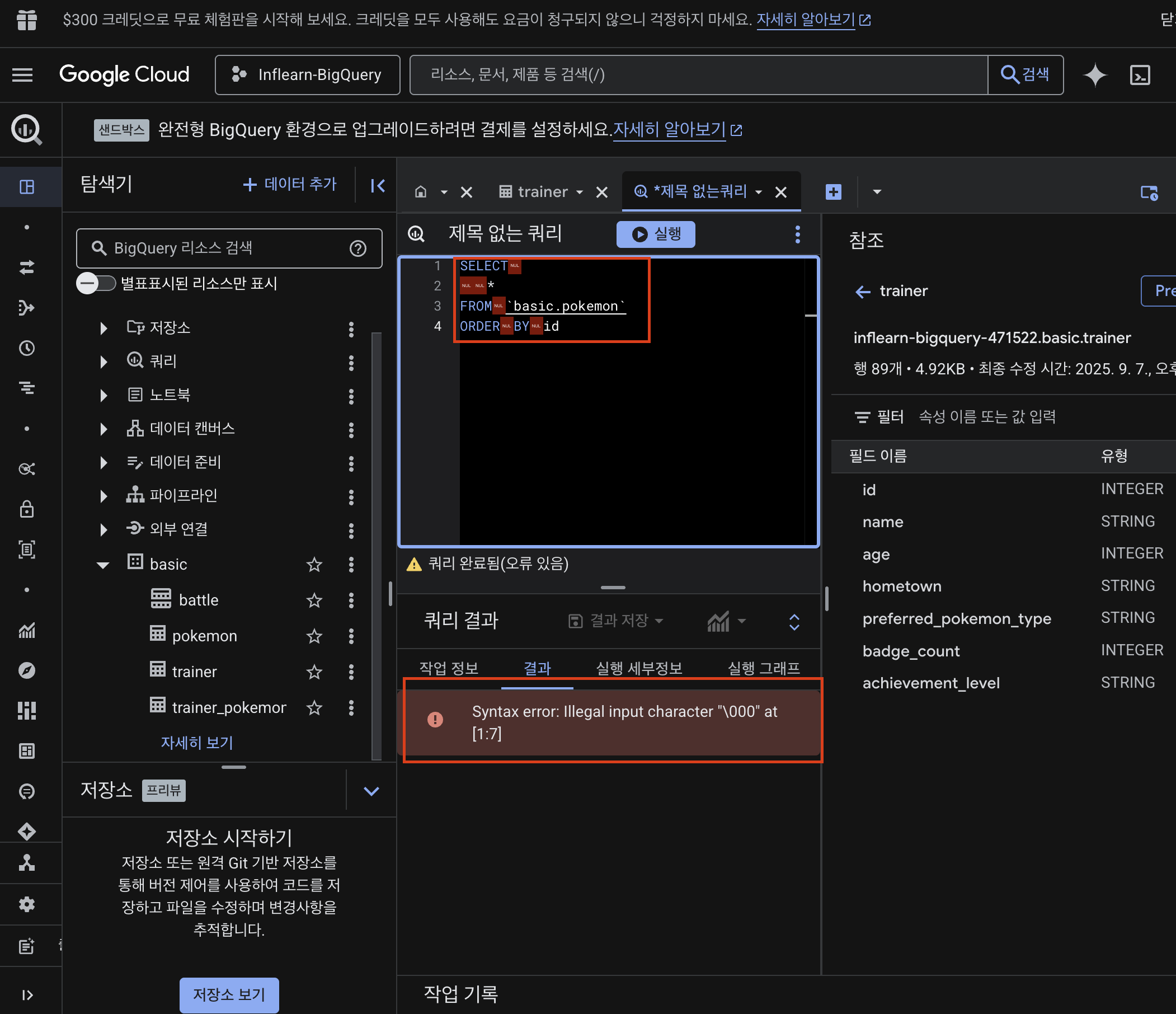
Task: Open more options for battle table
Action: 351,600
